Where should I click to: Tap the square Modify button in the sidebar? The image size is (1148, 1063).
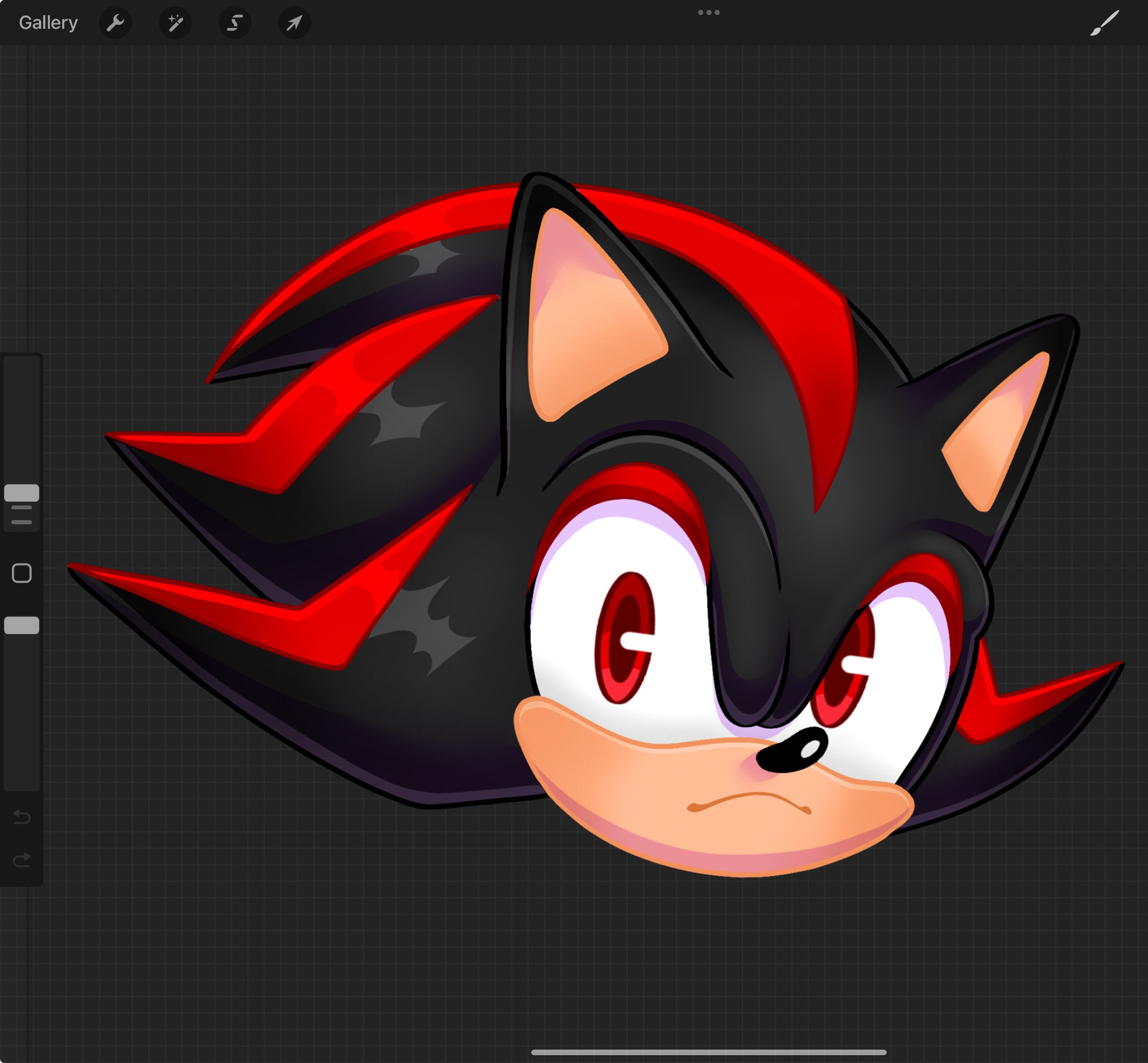point(22,573)
